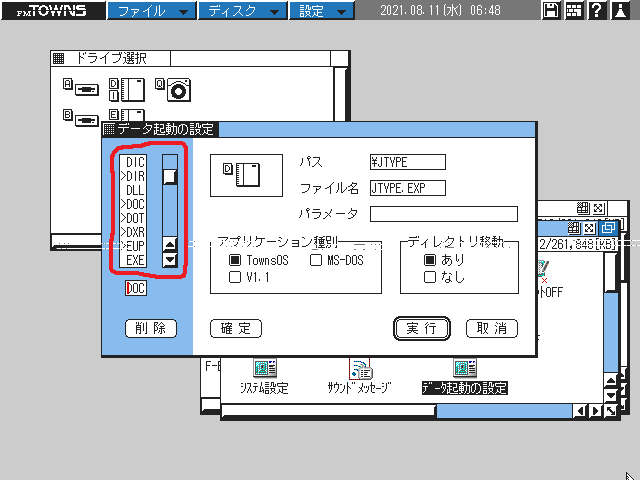Viewport: 640px width, 480px height.
Task: Click background window horizontal scroll right arrow
Action: pyautogui.click(x=596, y=411)
